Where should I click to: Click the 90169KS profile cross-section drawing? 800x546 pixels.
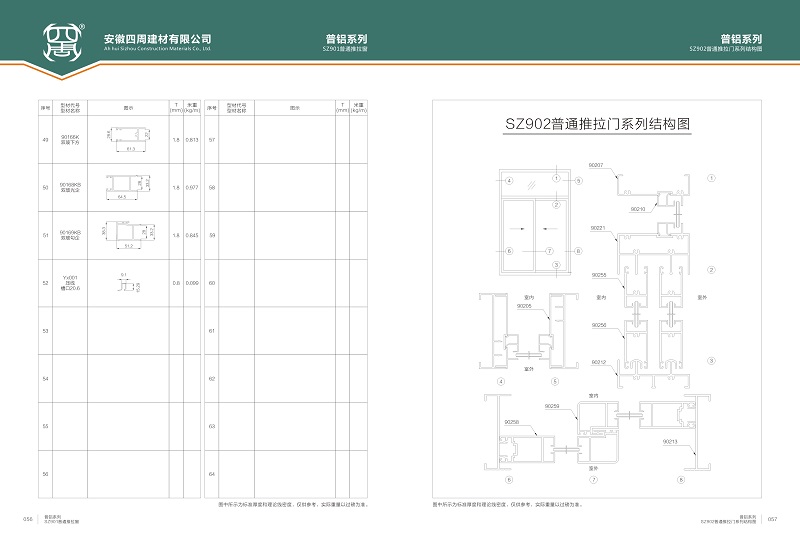[128, 236]
